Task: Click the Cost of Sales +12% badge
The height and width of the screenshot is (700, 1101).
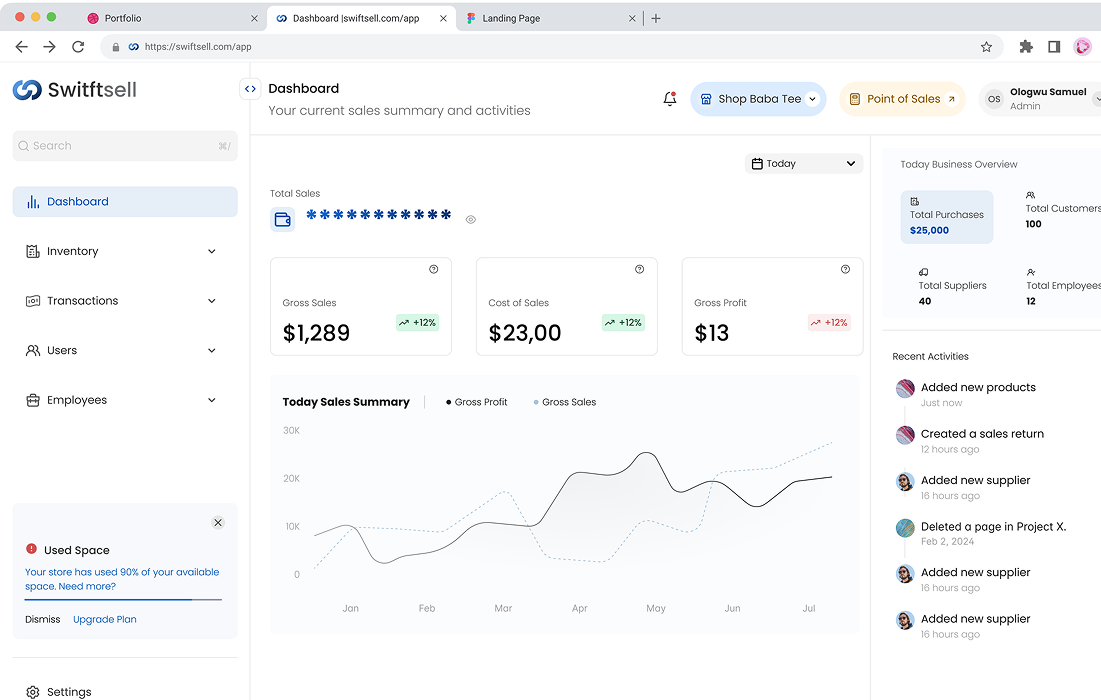Action: 624,323
